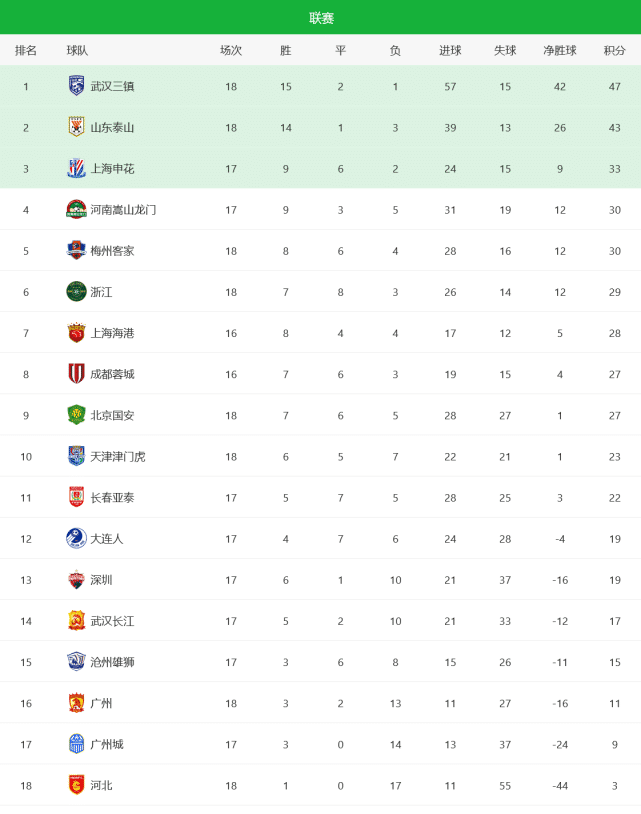This screenshot has width=641, height=814.
Task: Click the 梅州客家 team emblem
Action: (76, 250)
